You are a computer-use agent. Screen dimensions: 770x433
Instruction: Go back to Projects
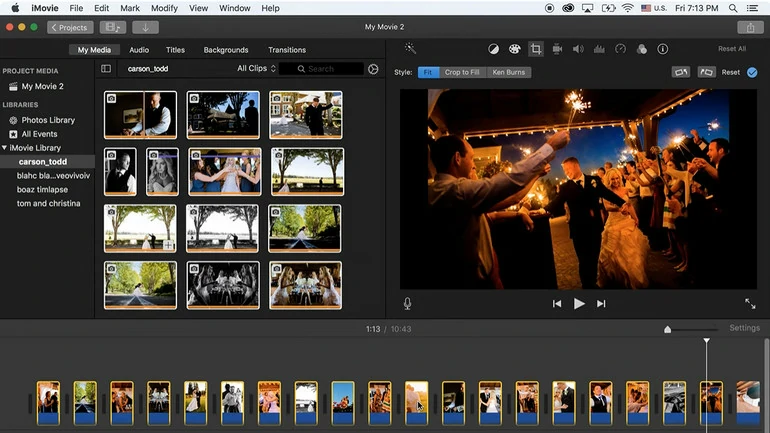pos(70,27)
